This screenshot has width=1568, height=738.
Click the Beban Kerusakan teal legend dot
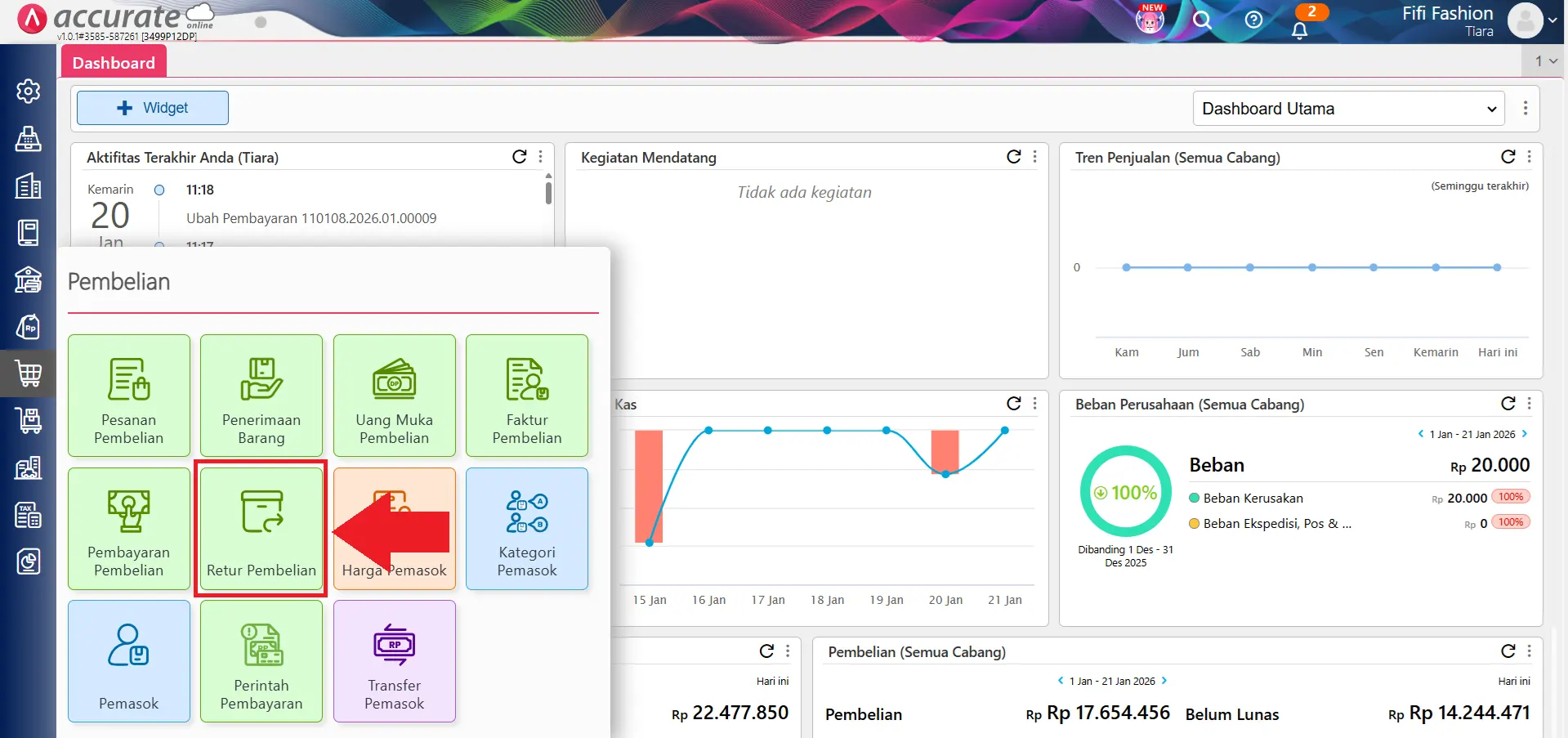point(1194,499)
